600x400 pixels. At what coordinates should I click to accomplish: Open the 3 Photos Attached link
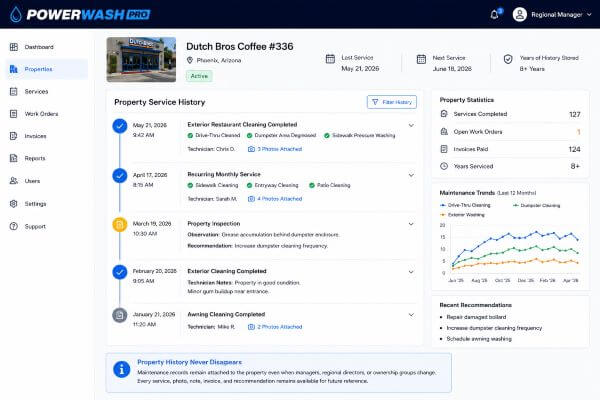pos(275,149)
